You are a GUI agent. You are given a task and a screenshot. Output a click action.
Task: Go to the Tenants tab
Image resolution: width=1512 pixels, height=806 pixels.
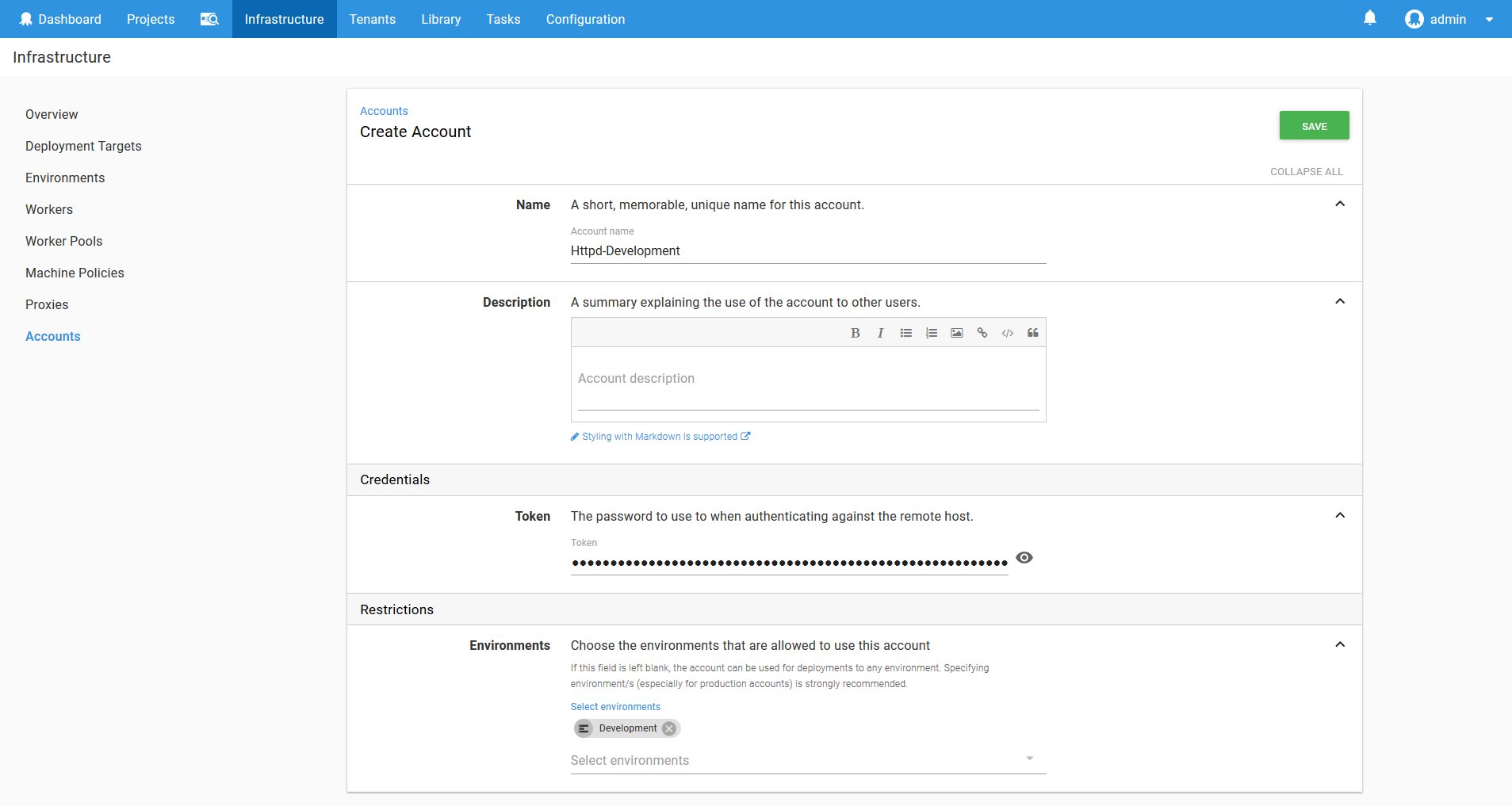pos(372,19)
